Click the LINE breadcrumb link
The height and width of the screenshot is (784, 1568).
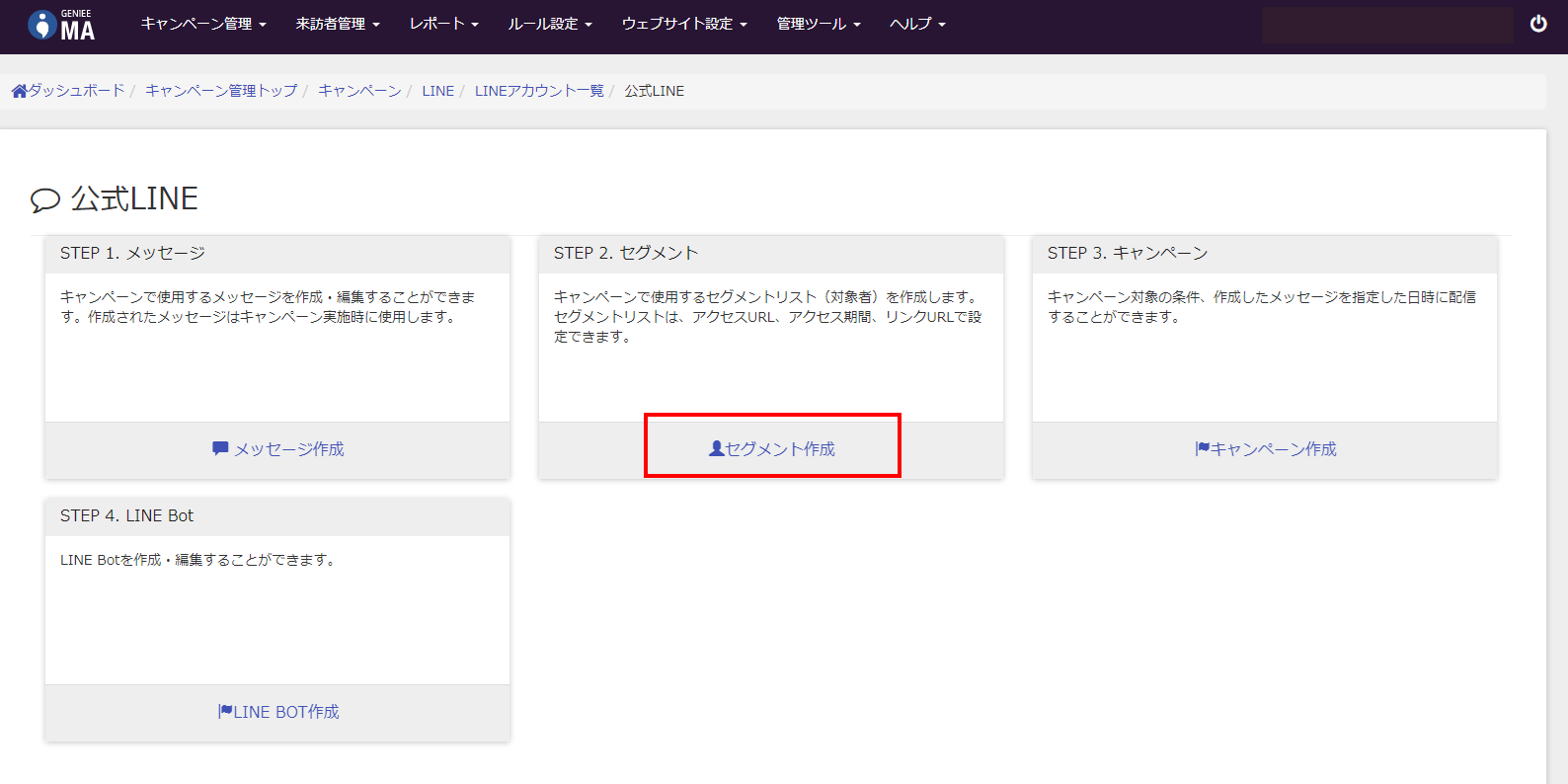tap(438, 91)
